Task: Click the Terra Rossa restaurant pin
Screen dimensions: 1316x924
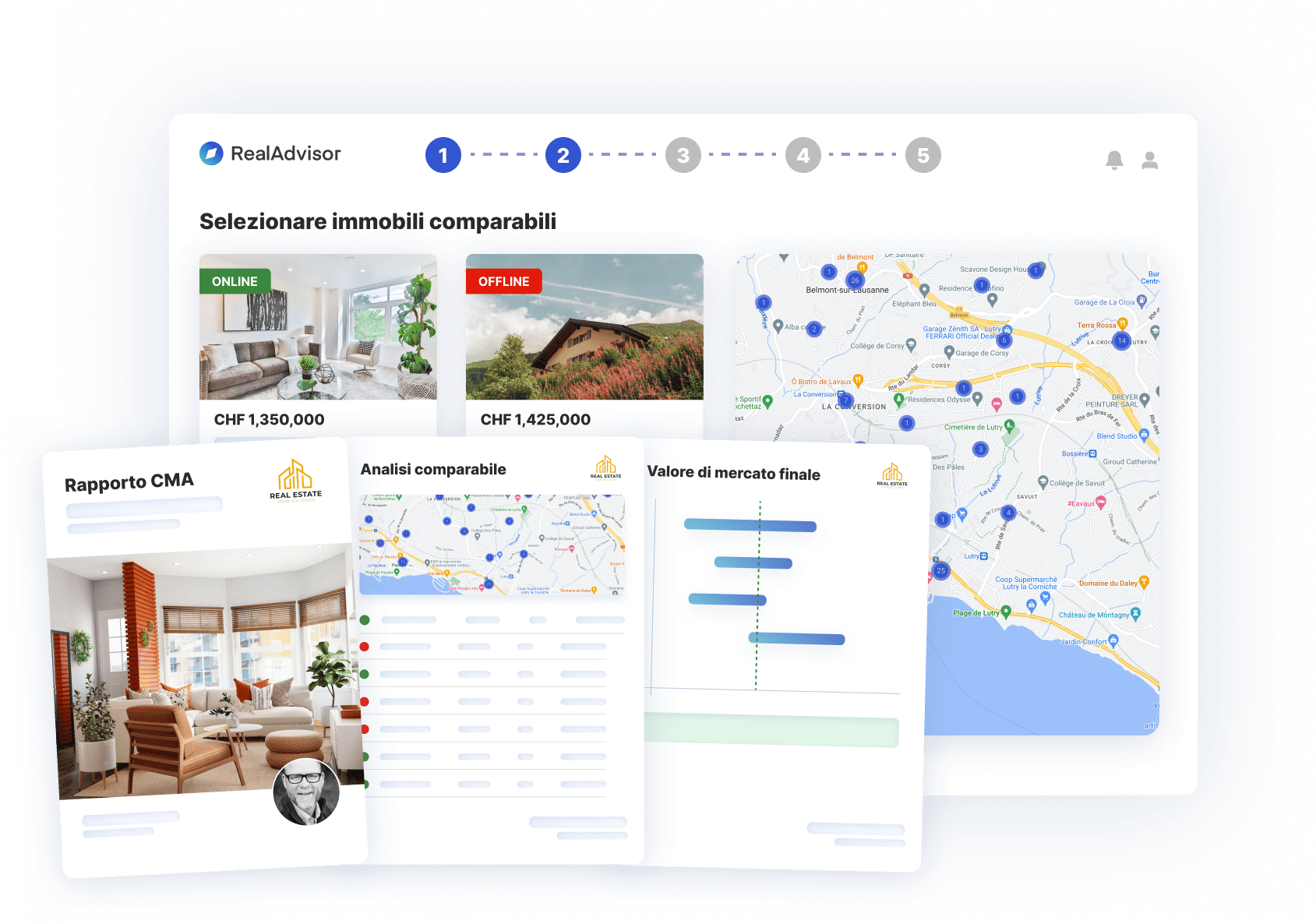Action: click(1122, 323)
